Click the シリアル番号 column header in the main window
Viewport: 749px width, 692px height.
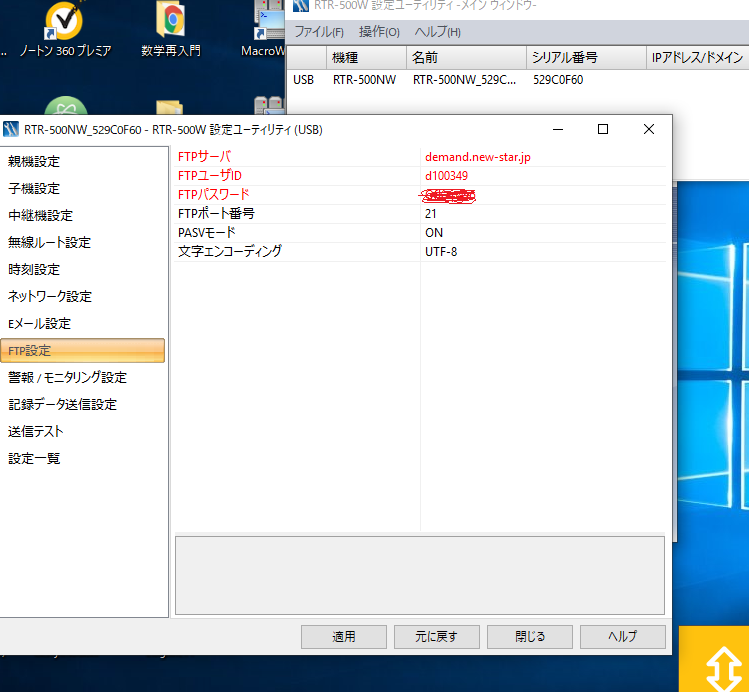point(586,58)
